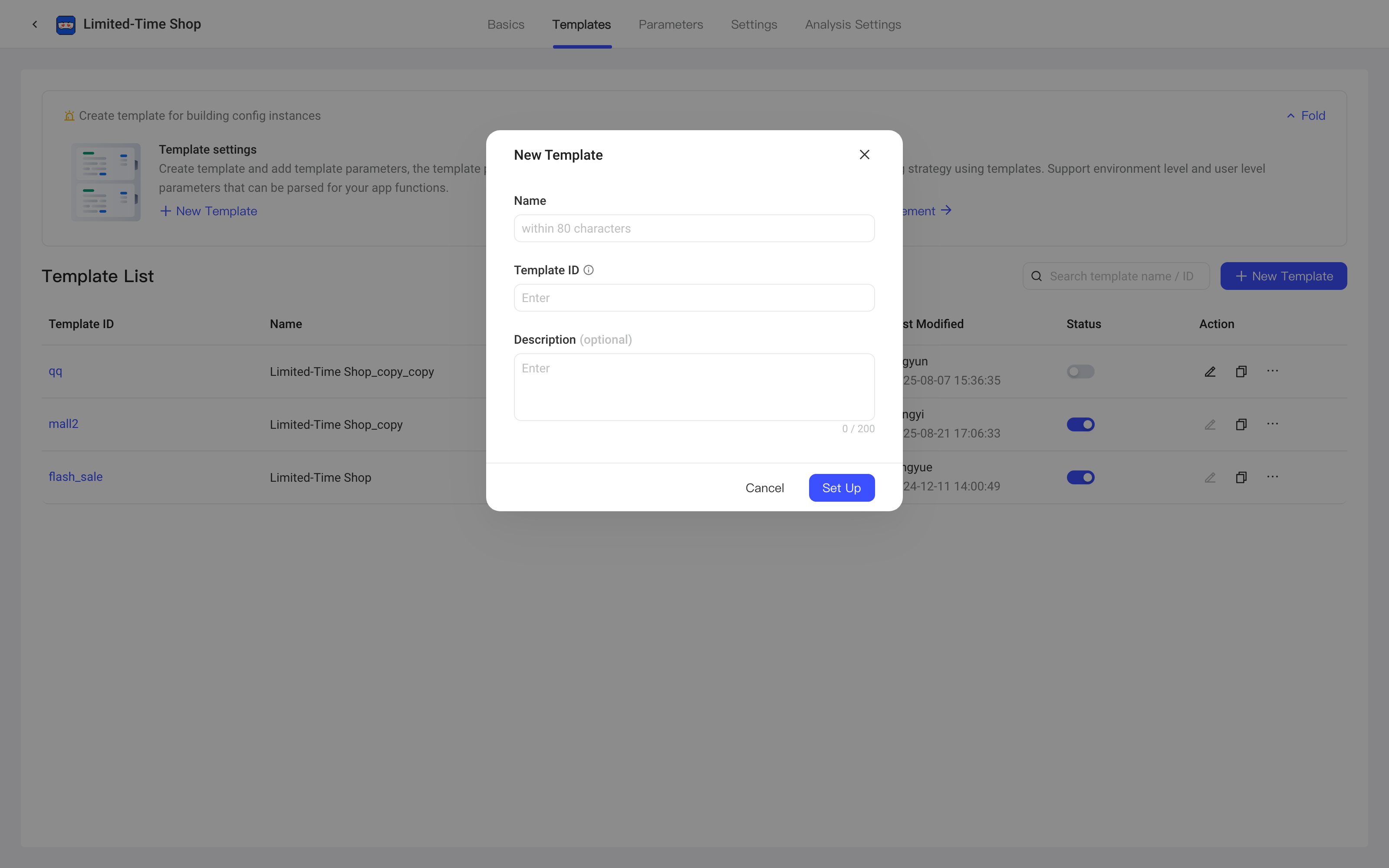Edit the qq template
The height and width of the screenshot is (868, 1389).
pos(1210,372)
